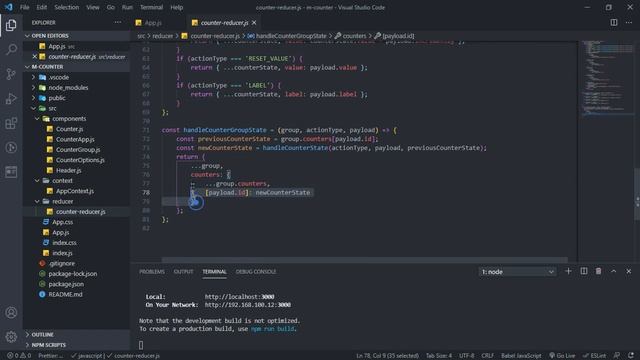The image size is (640, 360).
Task: Open the Run and Debug view
Action: 11,98
